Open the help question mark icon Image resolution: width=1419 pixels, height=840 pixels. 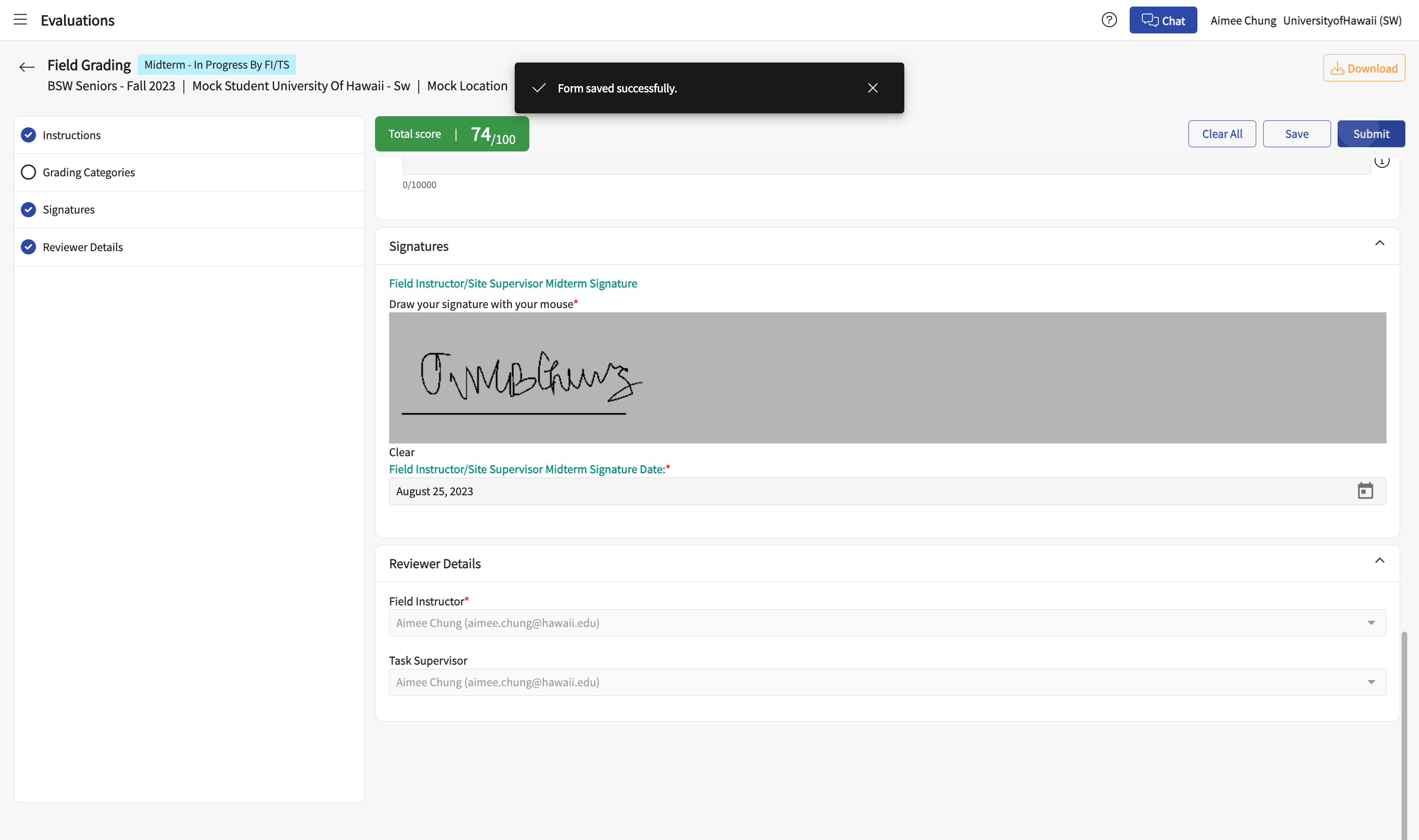pos(1108,20)
